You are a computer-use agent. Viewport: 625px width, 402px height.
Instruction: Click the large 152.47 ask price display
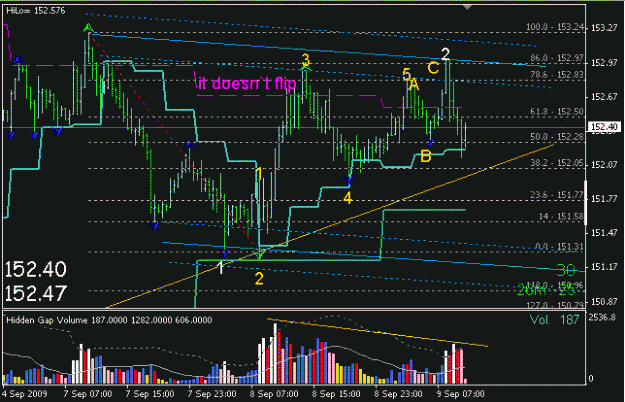tap(35, 294)
